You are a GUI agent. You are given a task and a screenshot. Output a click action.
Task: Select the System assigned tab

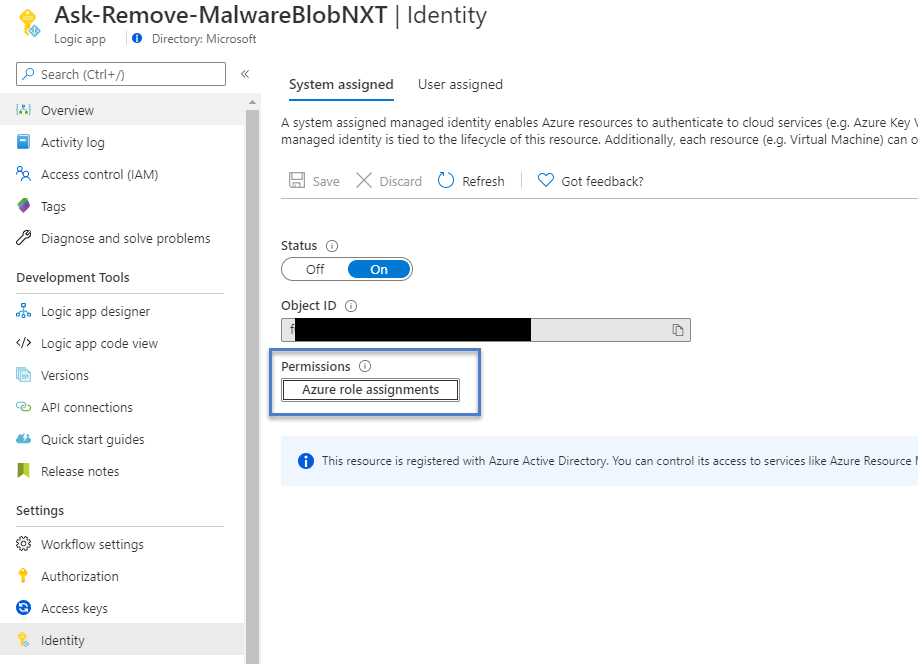pos(341,84)
